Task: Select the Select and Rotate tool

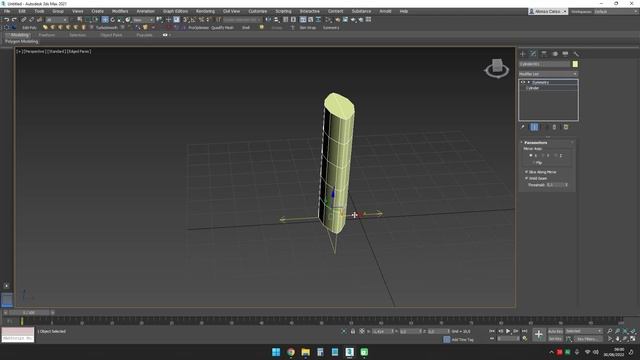Action: (x=113, y=20)
